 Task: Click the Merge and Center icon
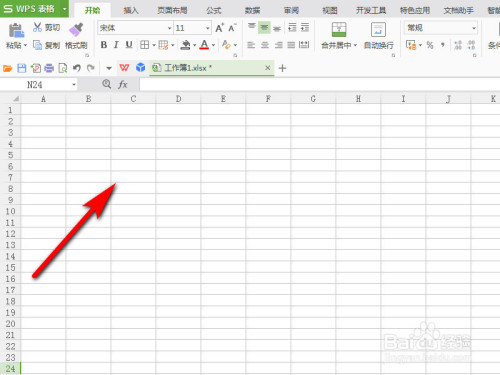[339, 30]
